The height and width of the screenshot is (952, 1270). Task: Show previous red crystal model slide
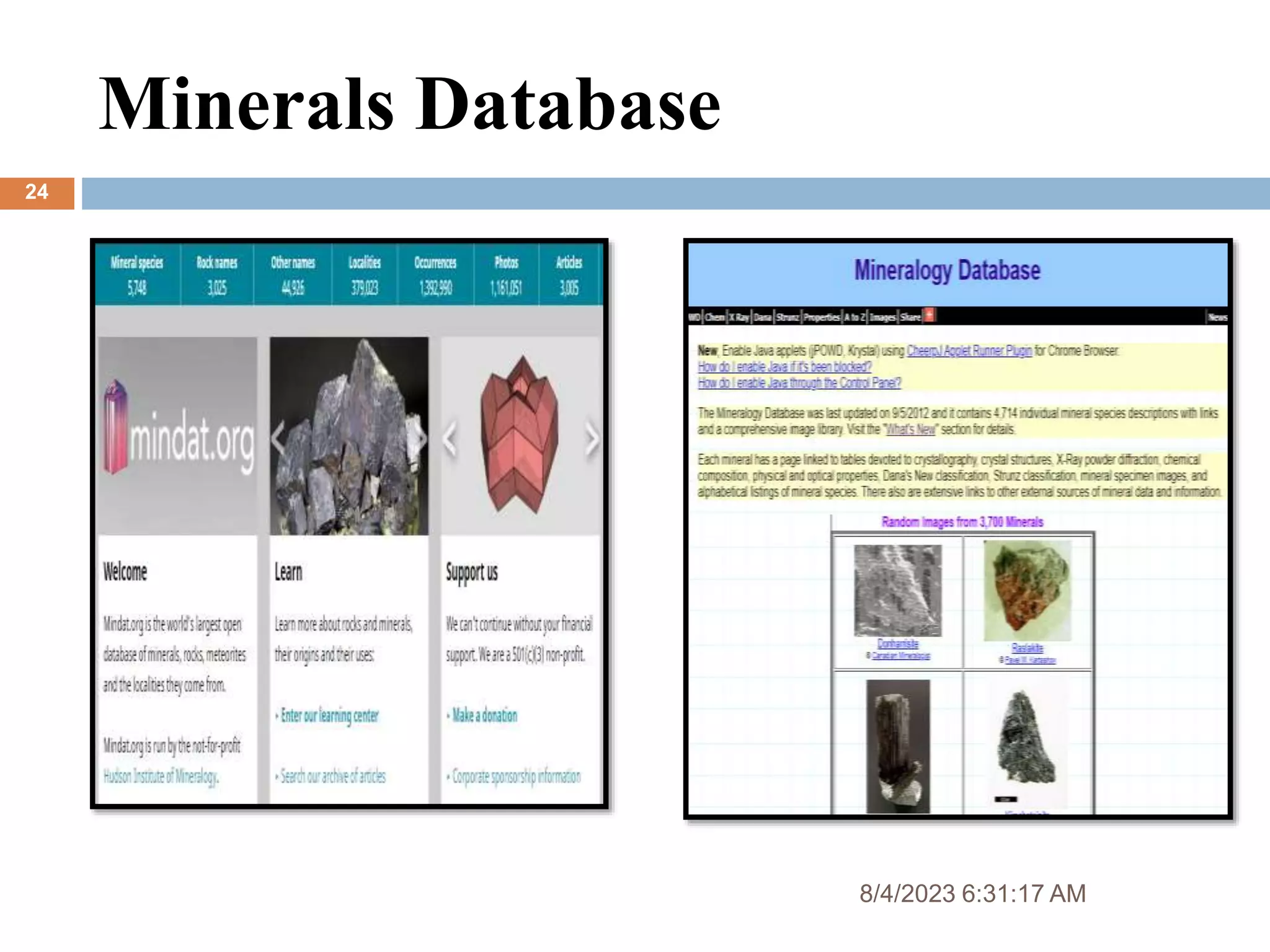(x=451, y=439)
